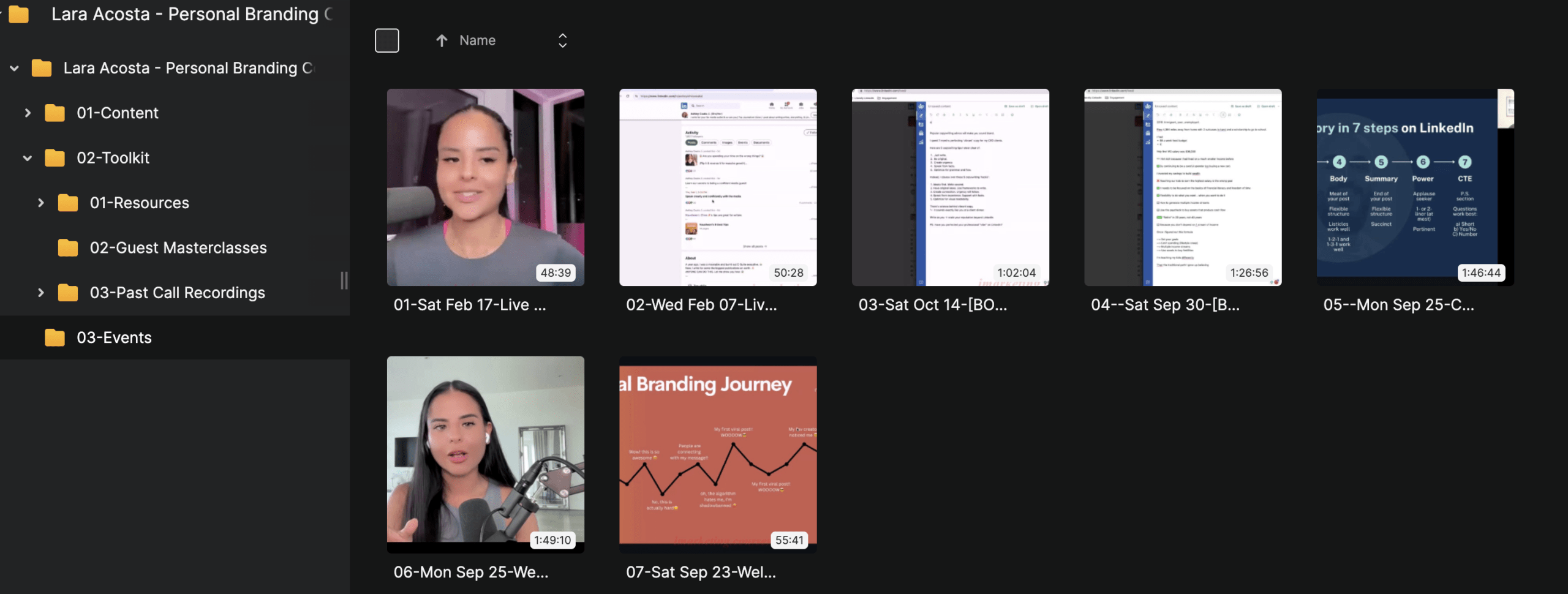Click the 01-Content folder icon
The height and width of the screenshot is (594, 1568).
click(x=55, y=113)
